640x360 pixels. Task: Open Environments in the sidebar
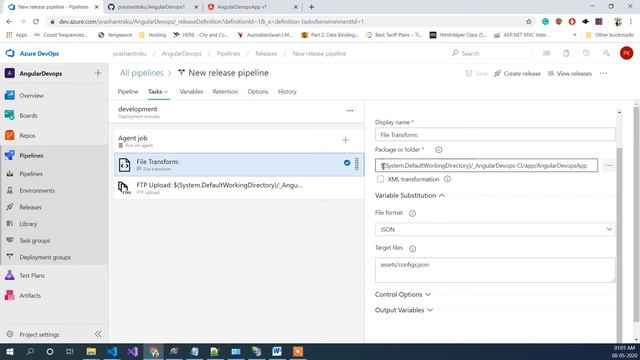coord(37,191)
